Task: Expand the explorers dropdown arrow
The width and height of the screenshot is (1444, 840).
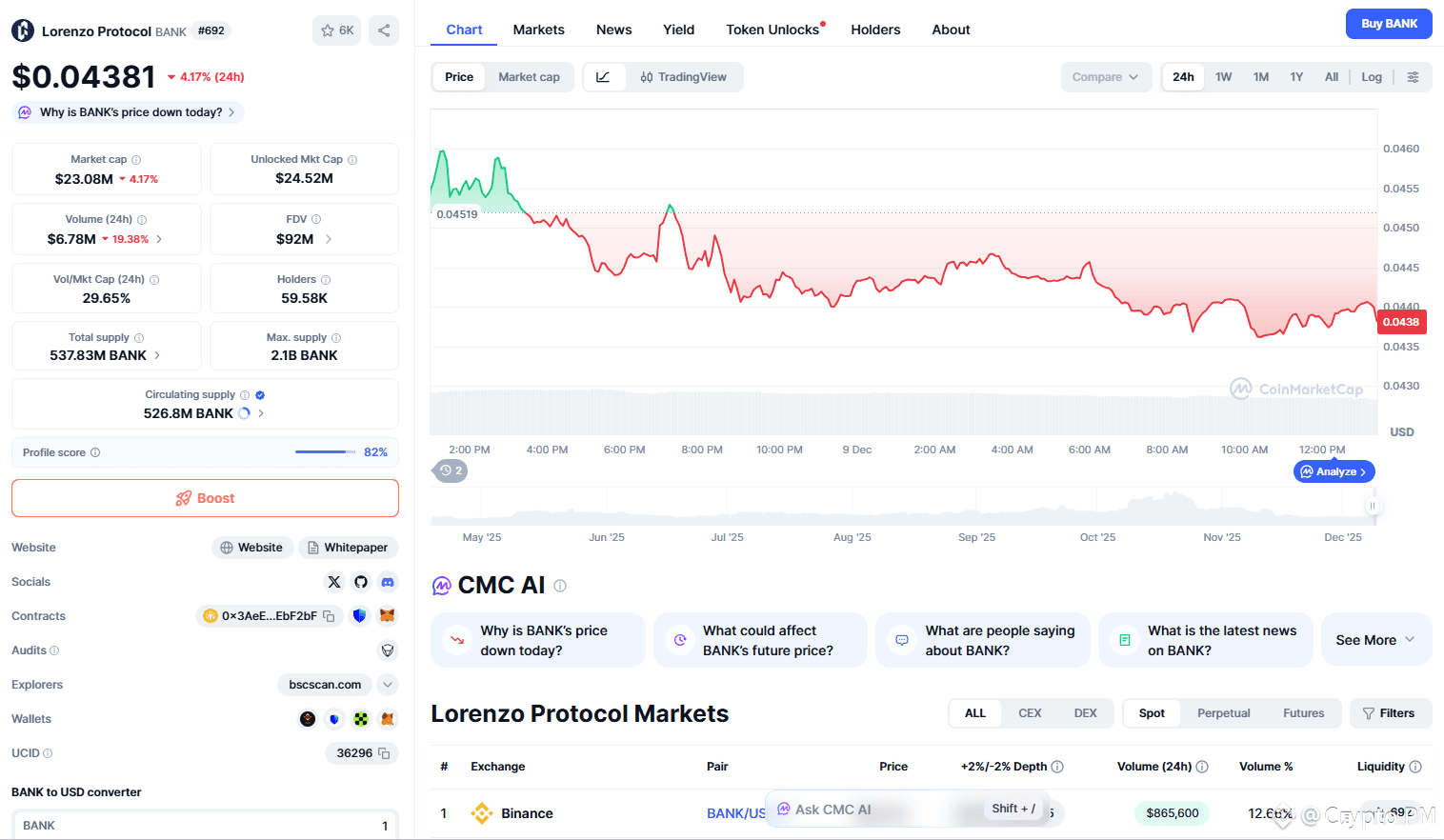Action: pyautogui.click(x=388, y=685)
